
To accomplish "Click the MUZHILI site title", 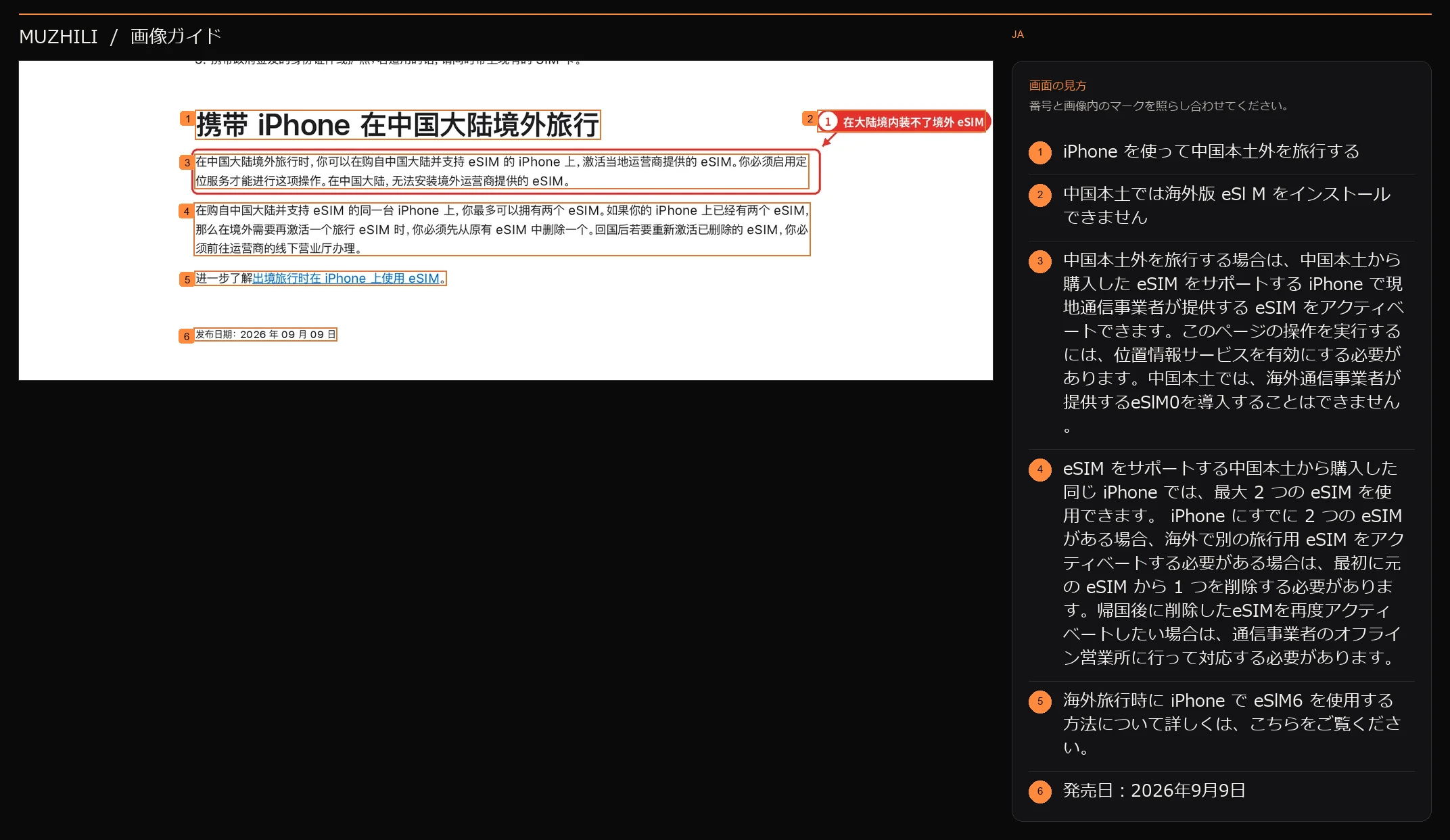I will tap(58, 37).
